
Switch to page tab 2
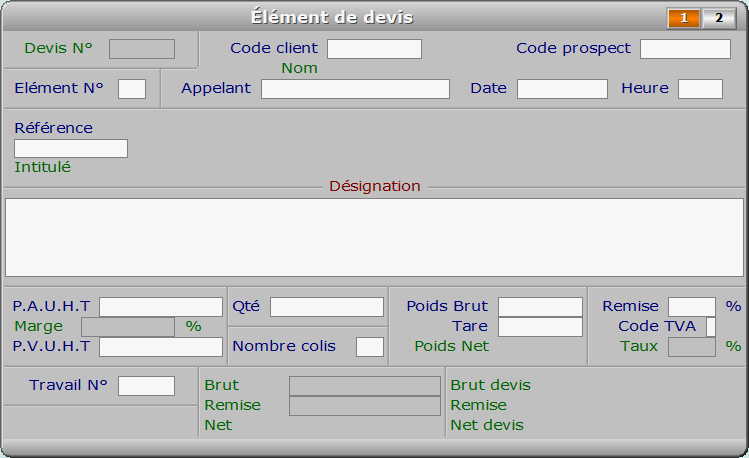[x=719, y=18]
